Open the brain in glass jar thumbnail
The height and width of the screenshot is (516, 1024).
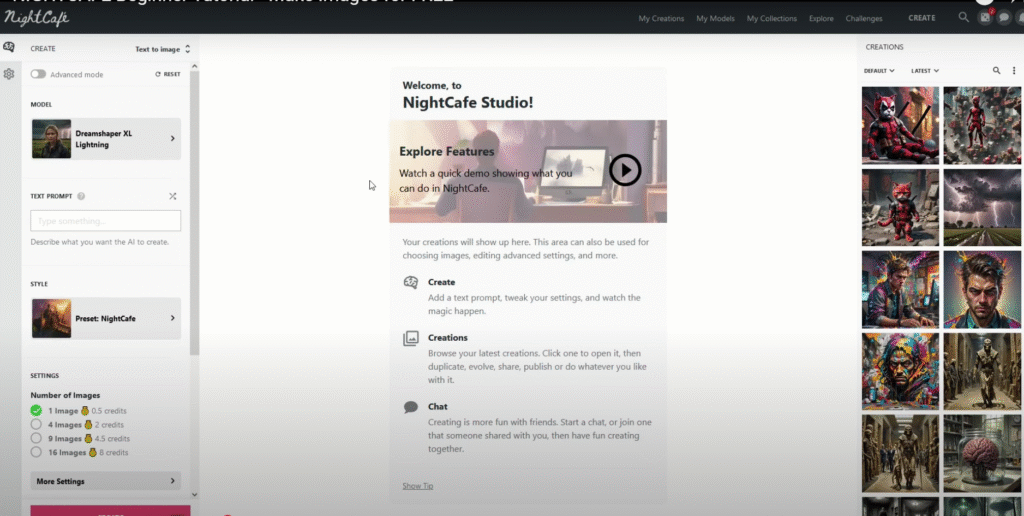pos(982,453)
